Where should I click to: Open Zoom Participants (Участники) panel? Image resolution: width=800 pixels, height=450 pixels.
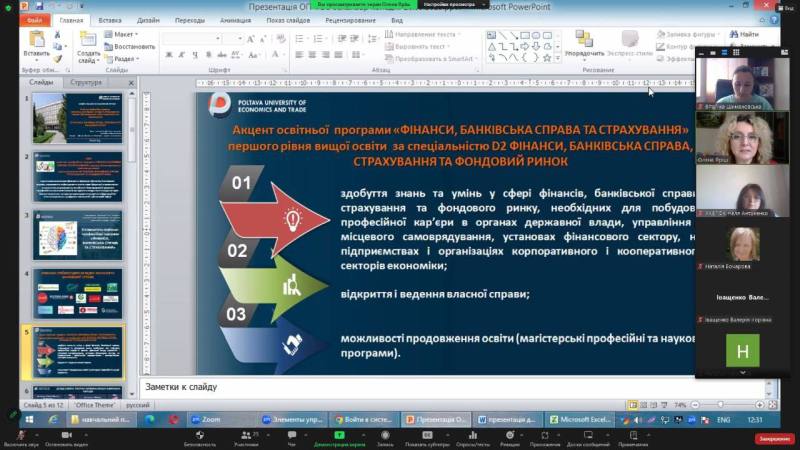coord(247,435)
